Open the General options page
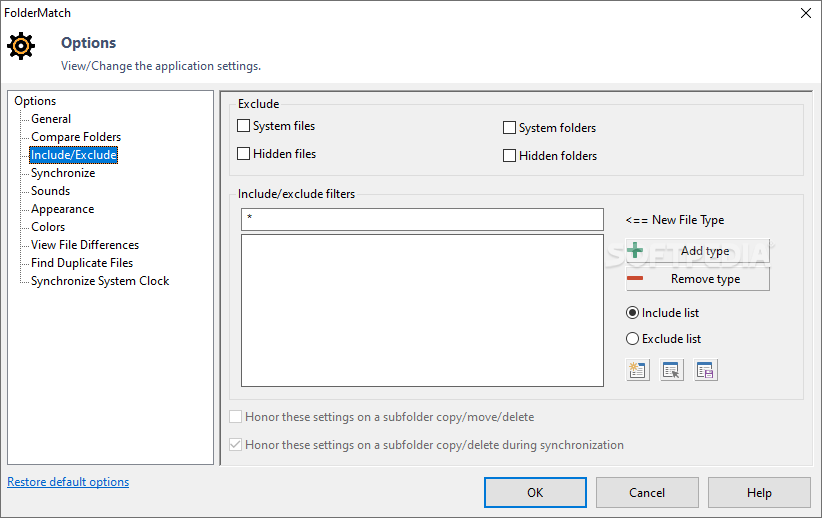Viewport: 822px width, 518px height. [x=51, y=119]
